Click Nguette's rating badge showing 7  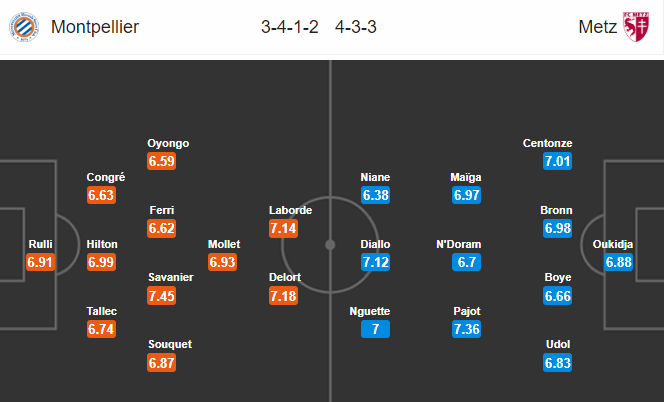[375, 329]
